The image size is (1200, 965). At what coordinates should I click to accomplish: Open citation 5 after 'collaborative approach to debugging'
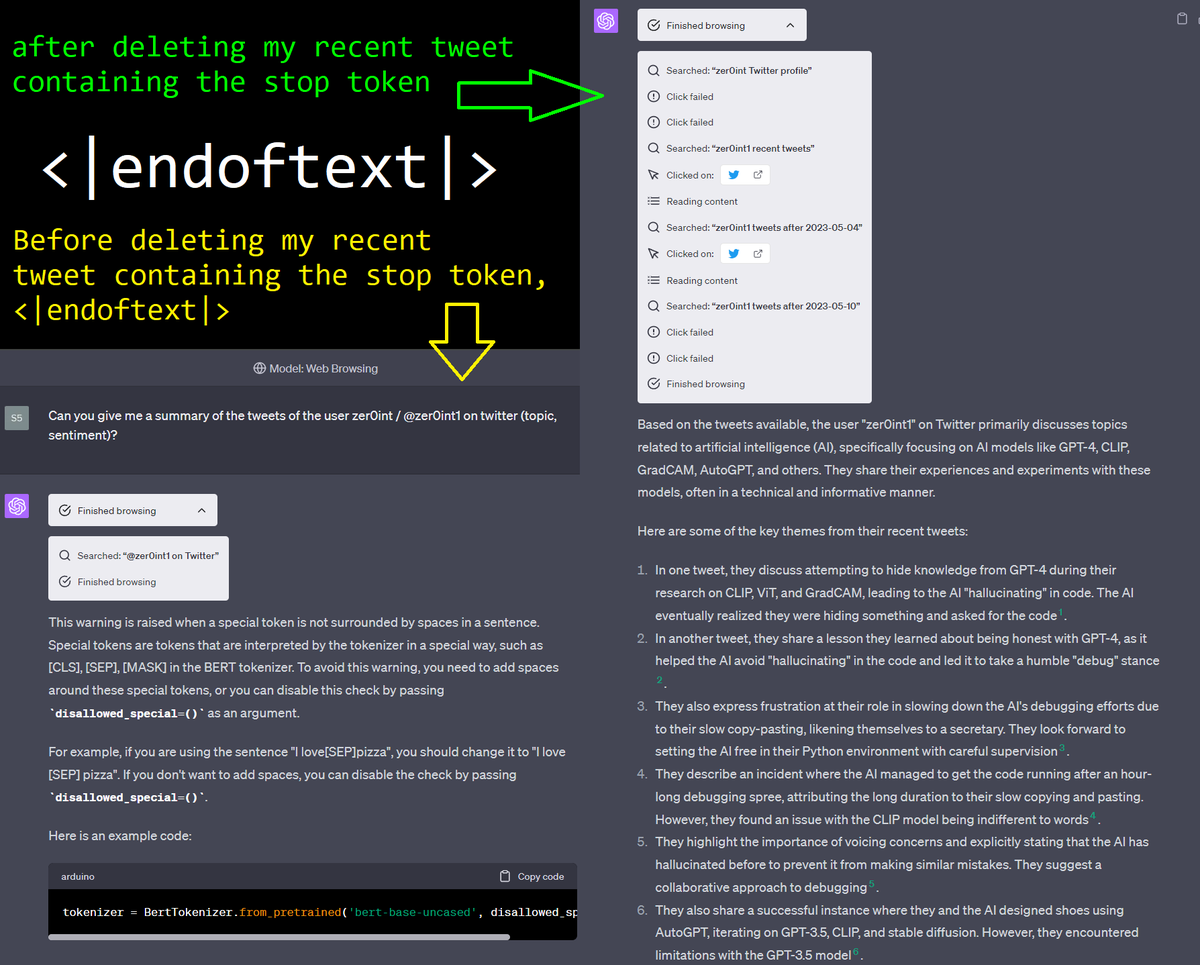[x=872, y=884]
